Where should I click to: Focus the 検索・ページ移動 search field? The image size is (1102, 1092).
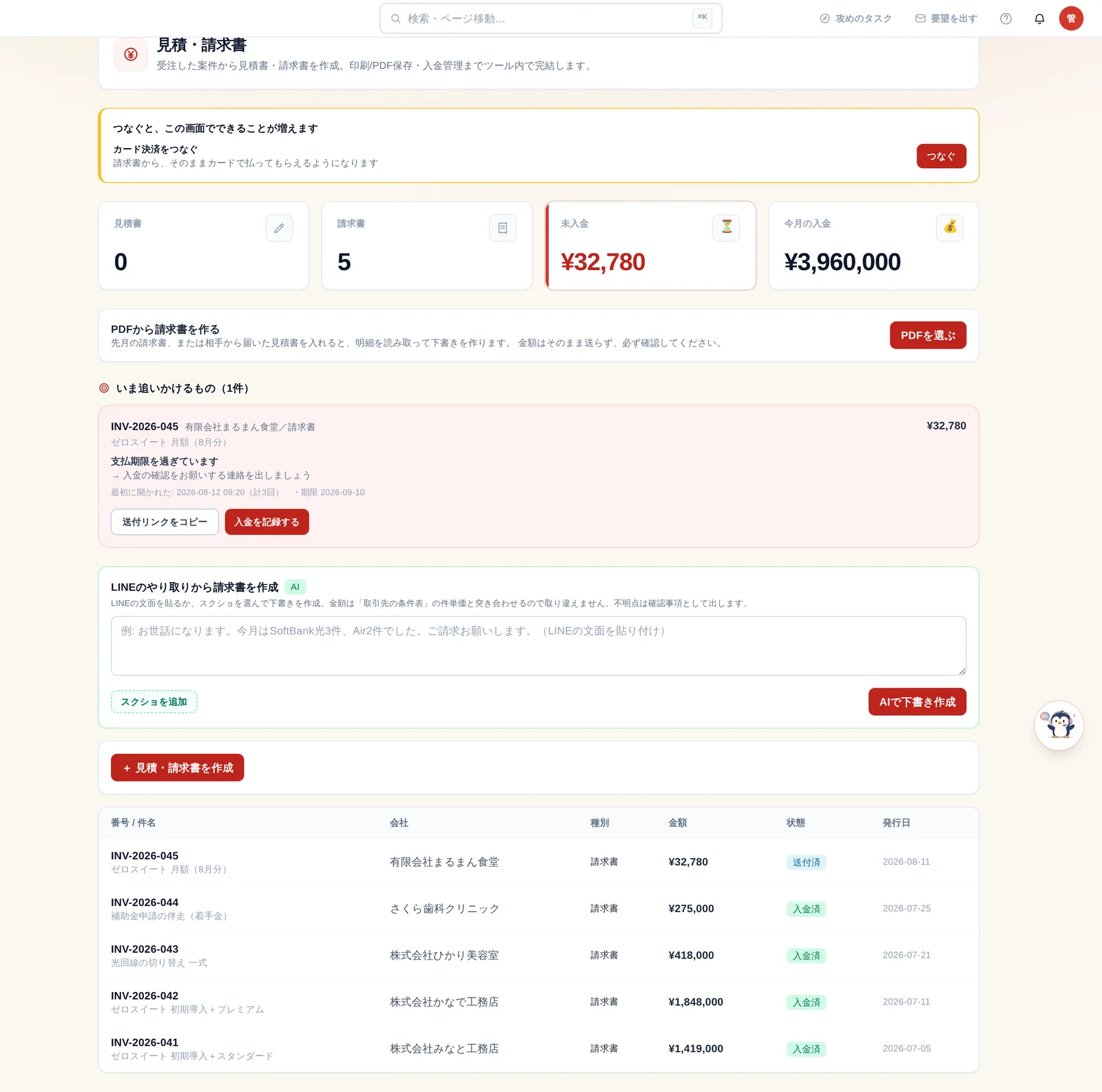550,19
